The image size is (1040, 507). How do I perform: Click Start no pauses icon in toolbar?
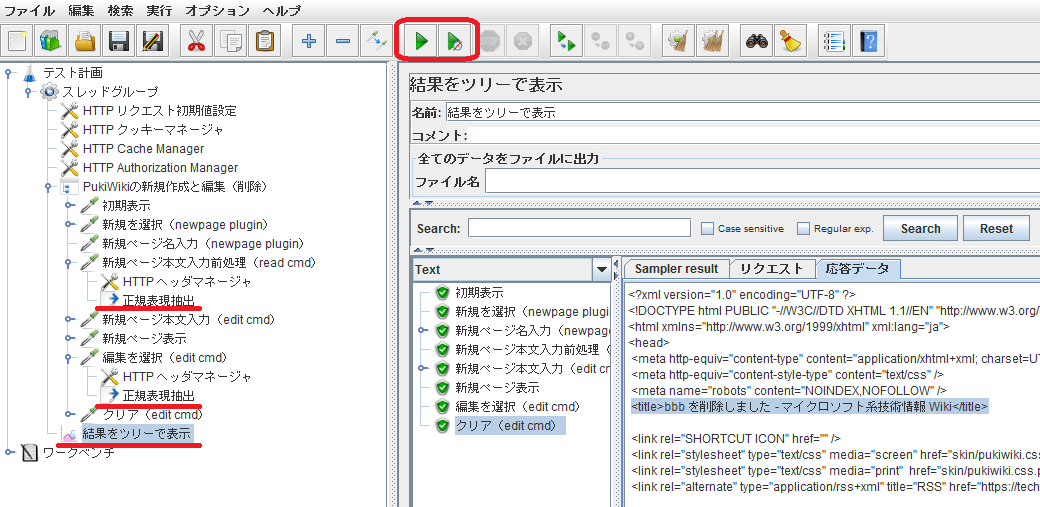(x=454, y=41)
